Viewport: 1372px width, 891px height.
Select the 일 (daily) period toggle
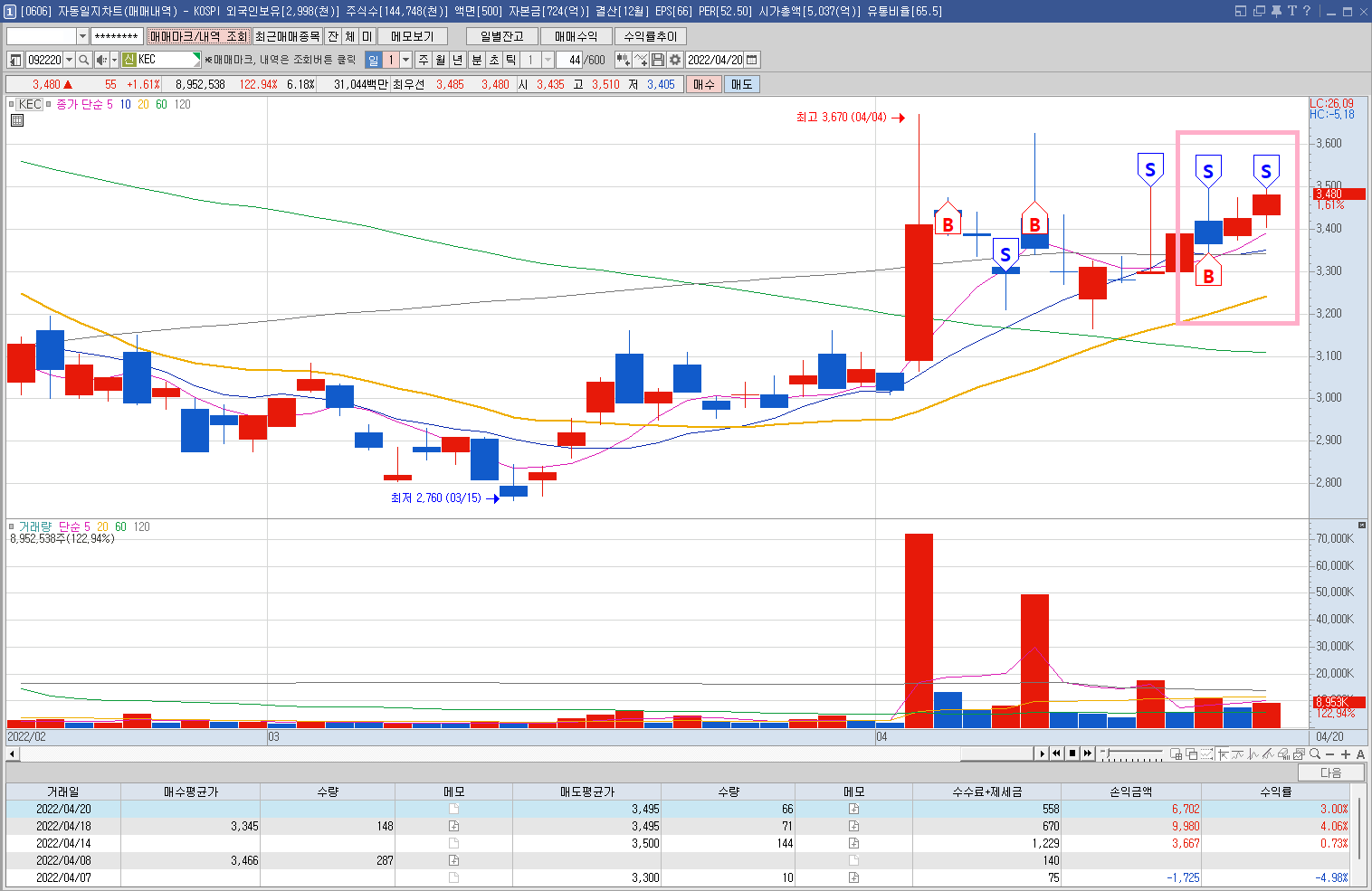[374, 60]
